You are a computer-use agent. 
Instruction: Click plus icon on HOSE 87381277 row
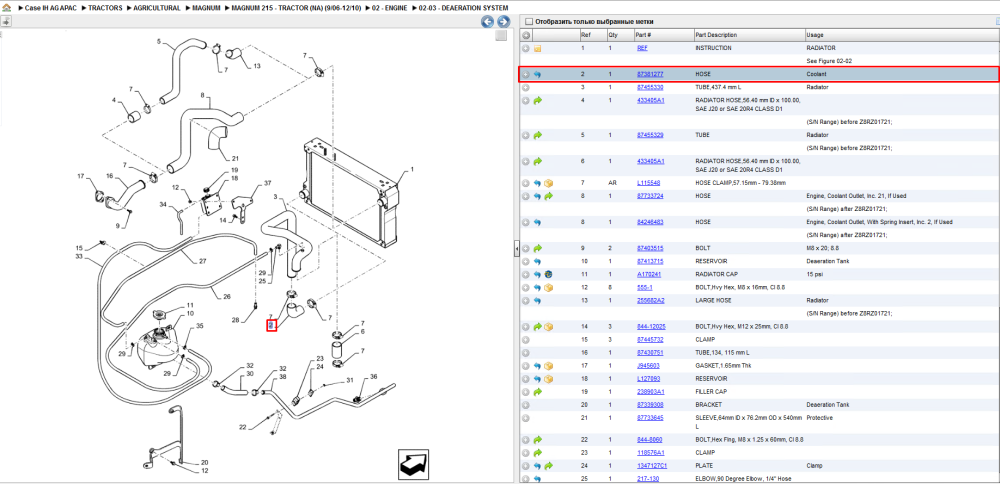[x=526, y=75]
